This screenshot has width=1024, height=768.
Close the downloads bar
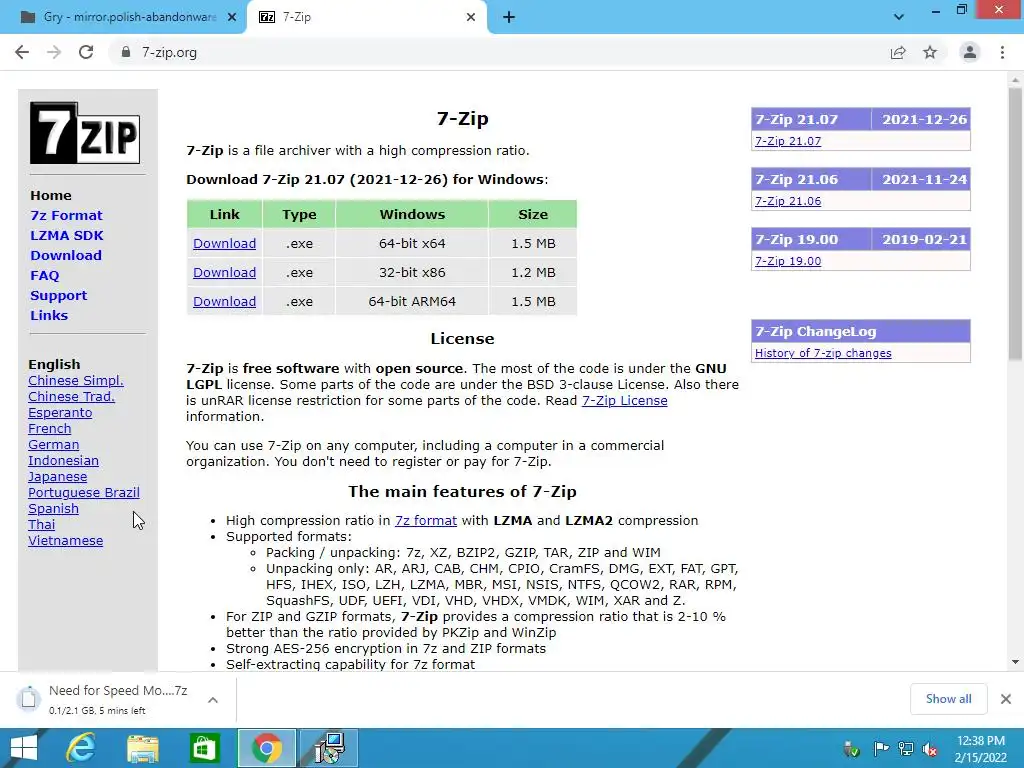1006,699
